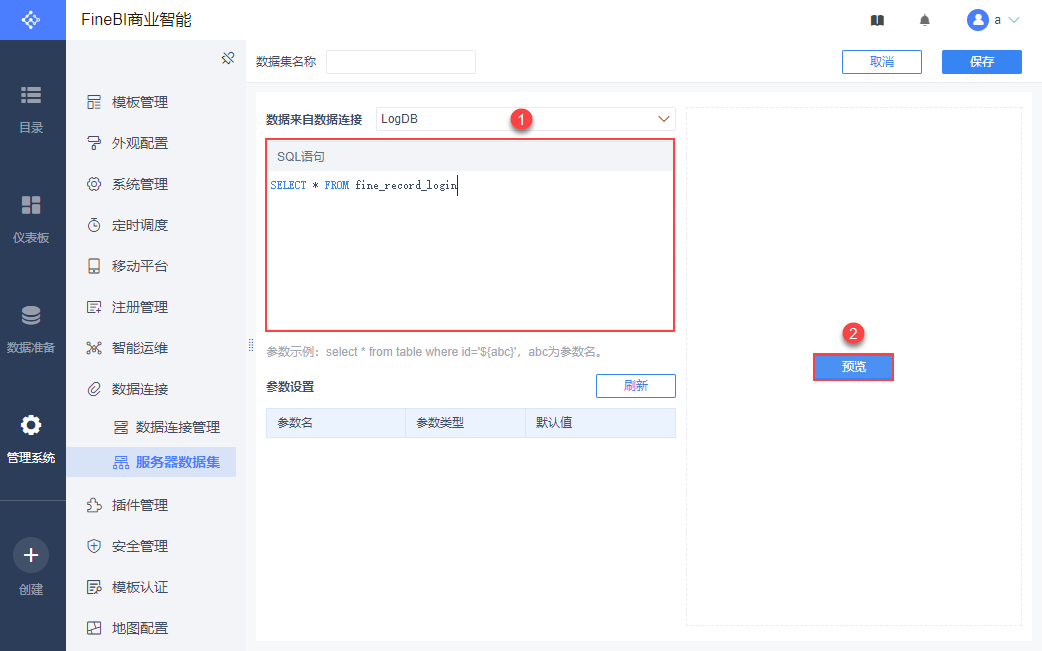1042x651 pixels.
Task: Click the 保存 save button
Action: tap(982, 62)
